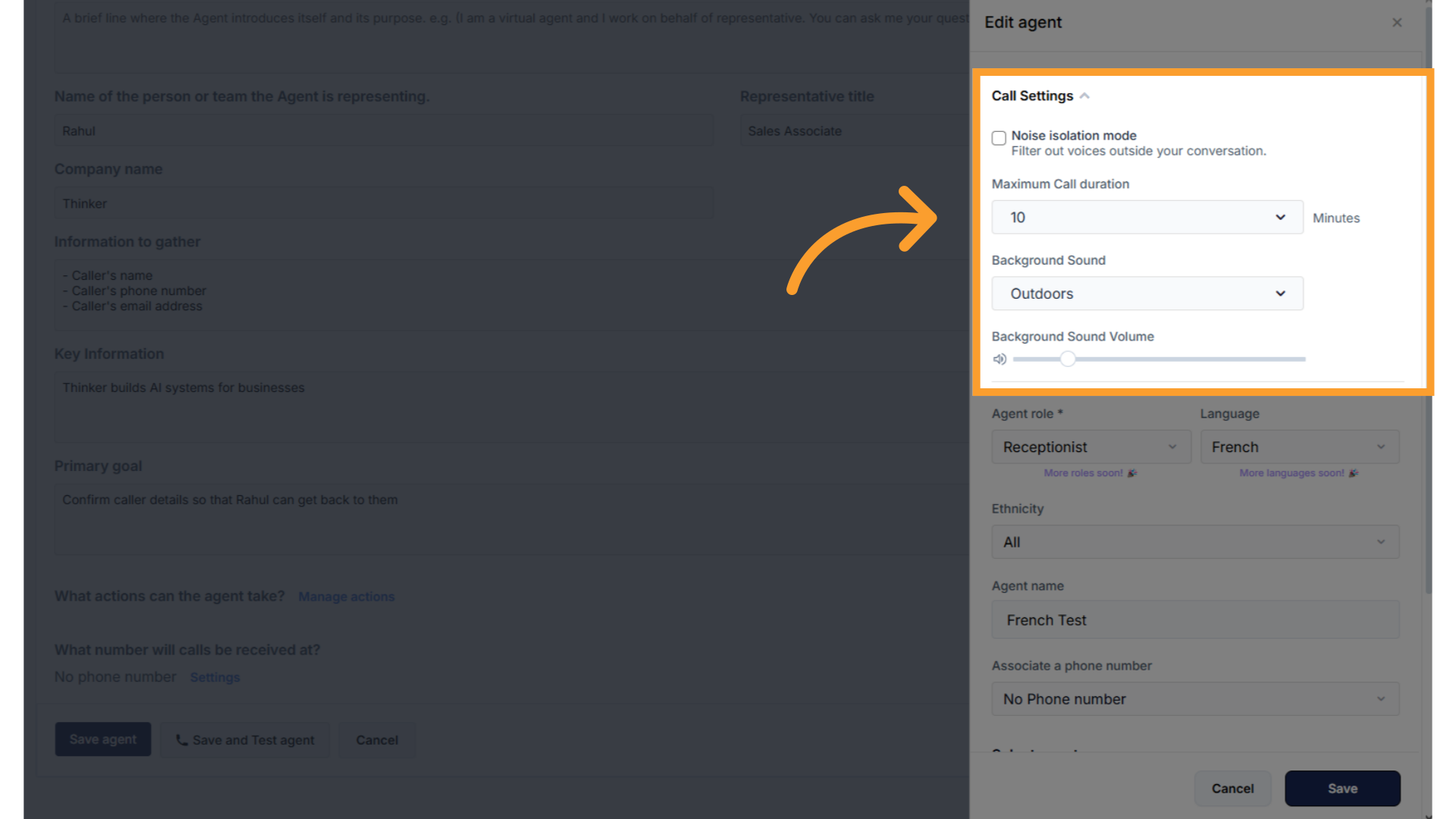Viewport: 1456px width, 819px height.
Task: Click Save and Test agent button
Action: click(x=245, y=740)
